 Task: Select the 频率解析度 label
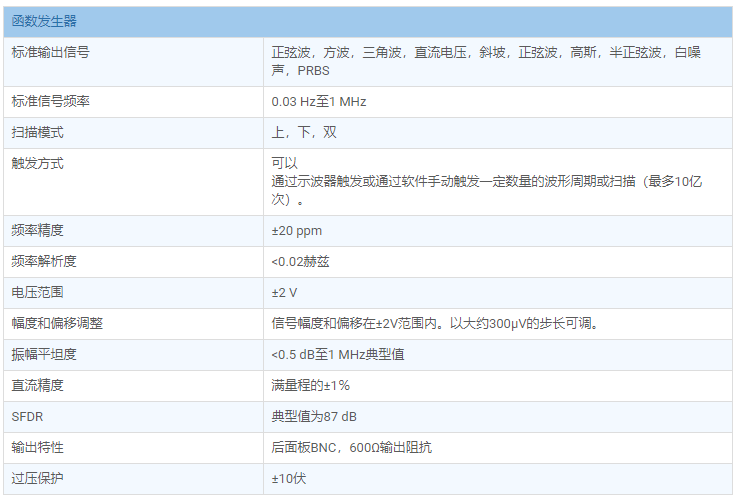point(44,262)
